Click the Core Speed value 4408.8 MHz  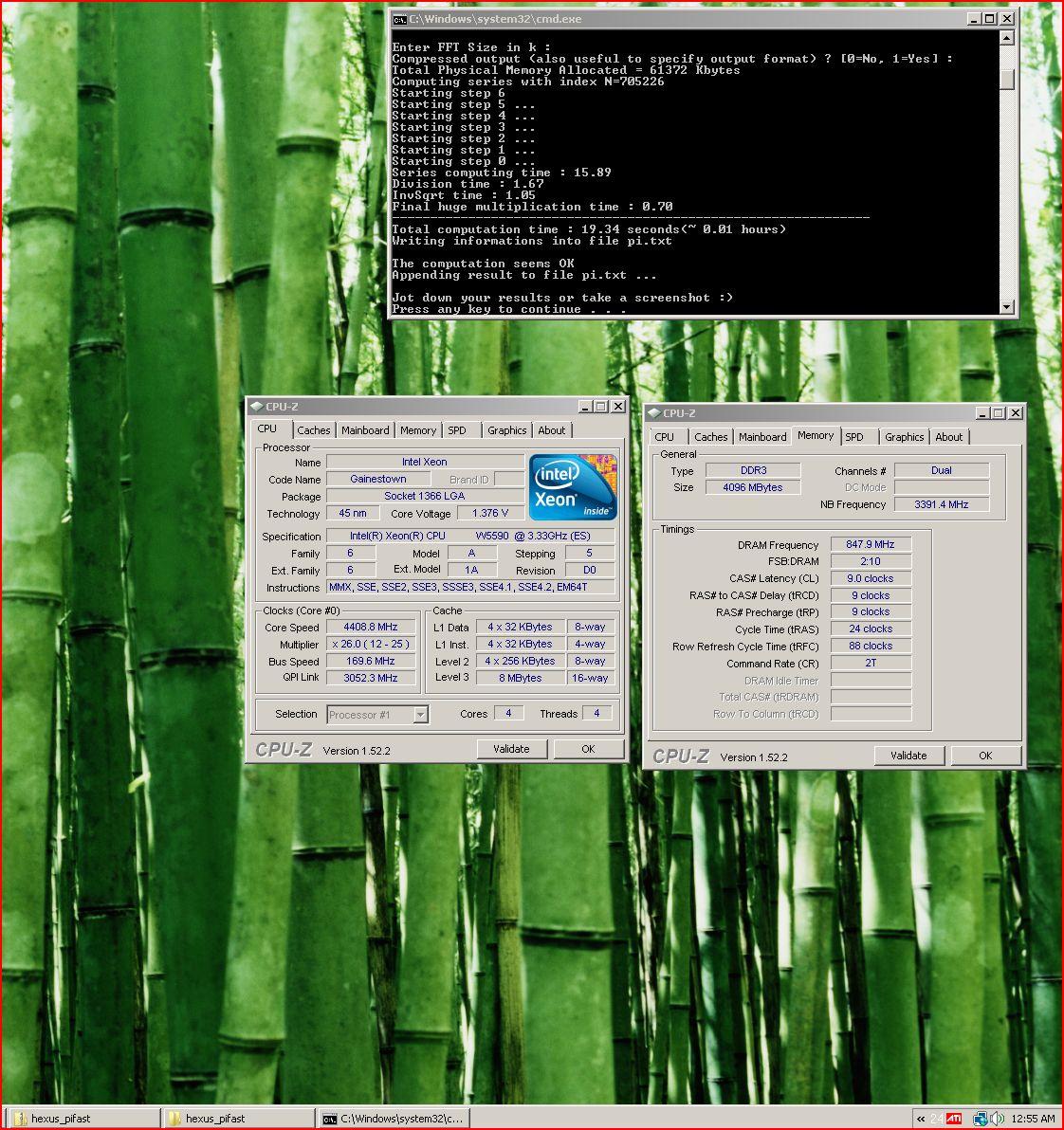tap(371, 627)
